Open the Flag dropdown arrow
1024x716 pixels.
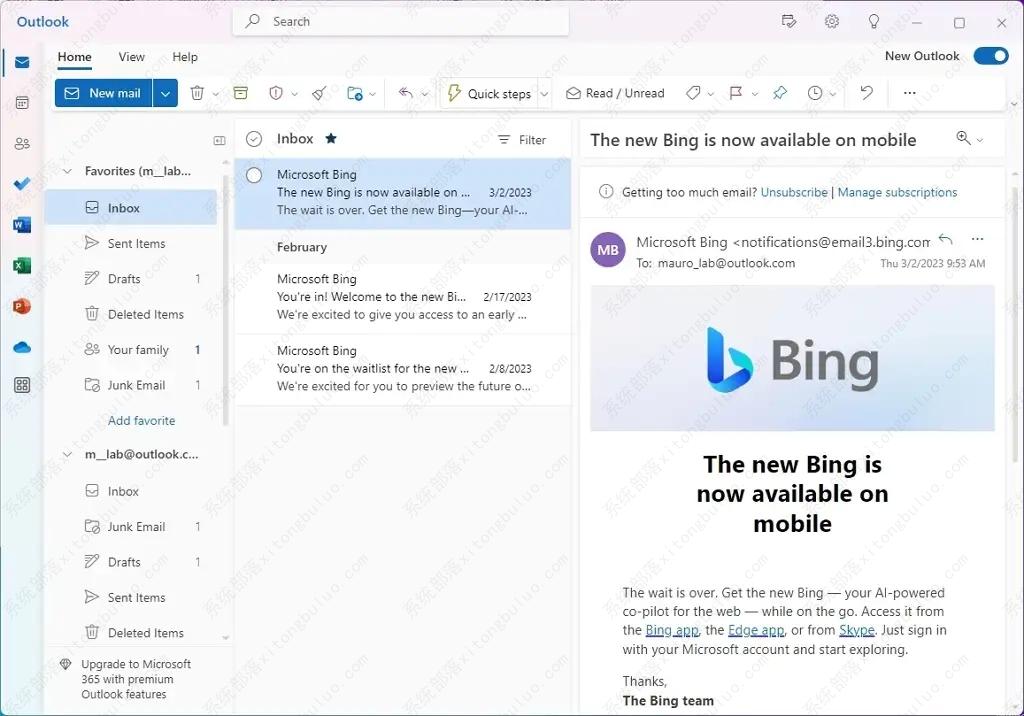(754, 94)
